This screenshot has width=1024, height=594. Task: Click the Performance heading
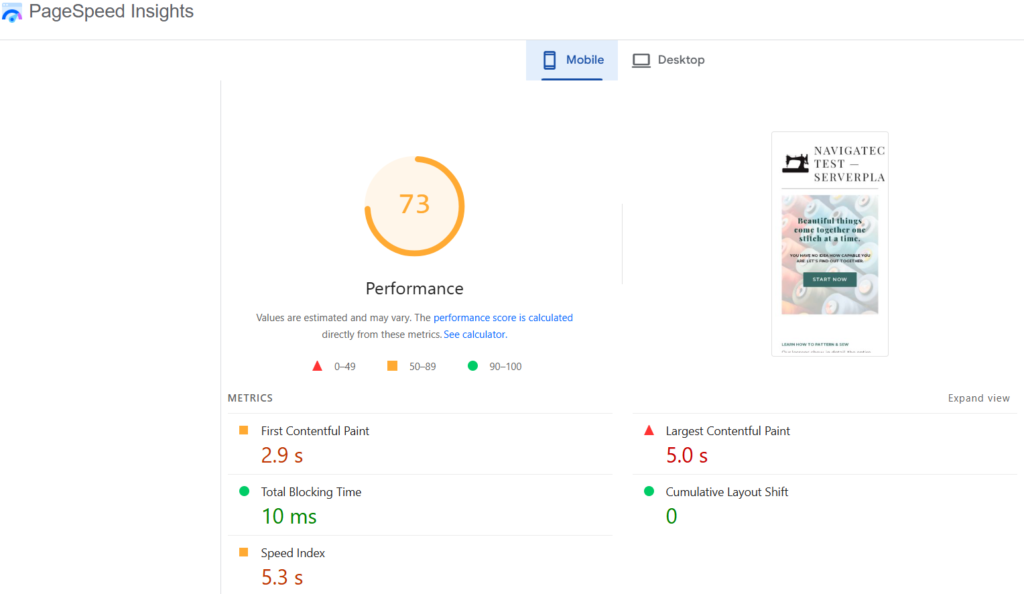click(415, 288)
